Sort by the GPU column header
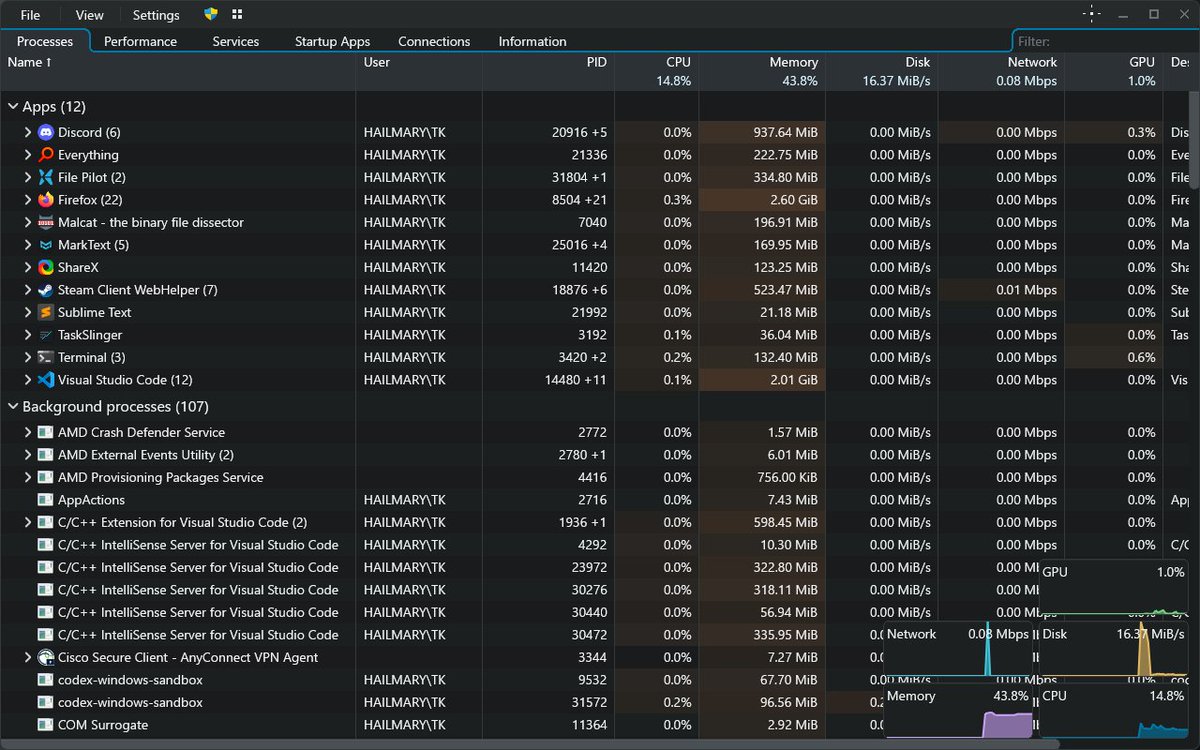The height and width of the screenshot is (750, 1200). click(x=1113, y=71)
